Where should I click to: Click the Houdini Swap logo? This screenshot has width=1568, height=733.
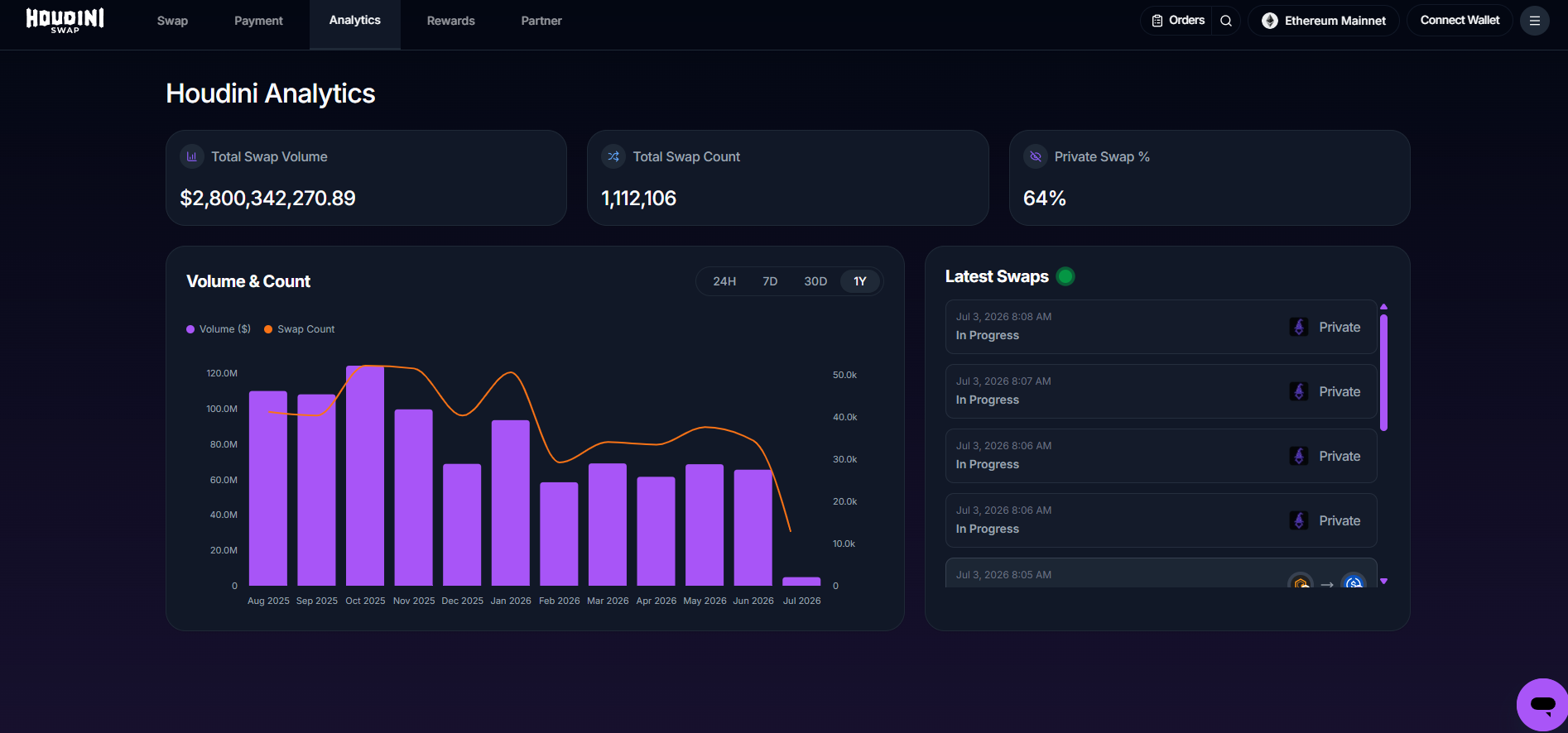tap(65, 21)
